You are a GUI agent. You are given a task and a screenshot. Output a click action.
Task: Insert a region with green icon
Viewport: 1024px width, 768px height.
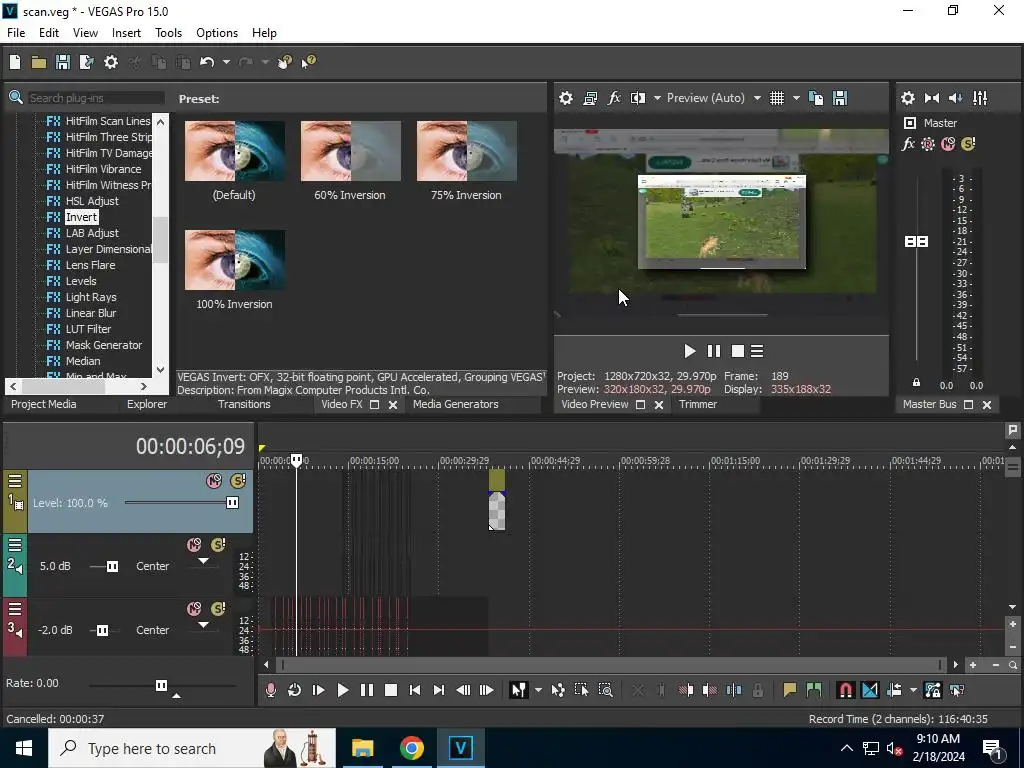(x=814, y=690)
